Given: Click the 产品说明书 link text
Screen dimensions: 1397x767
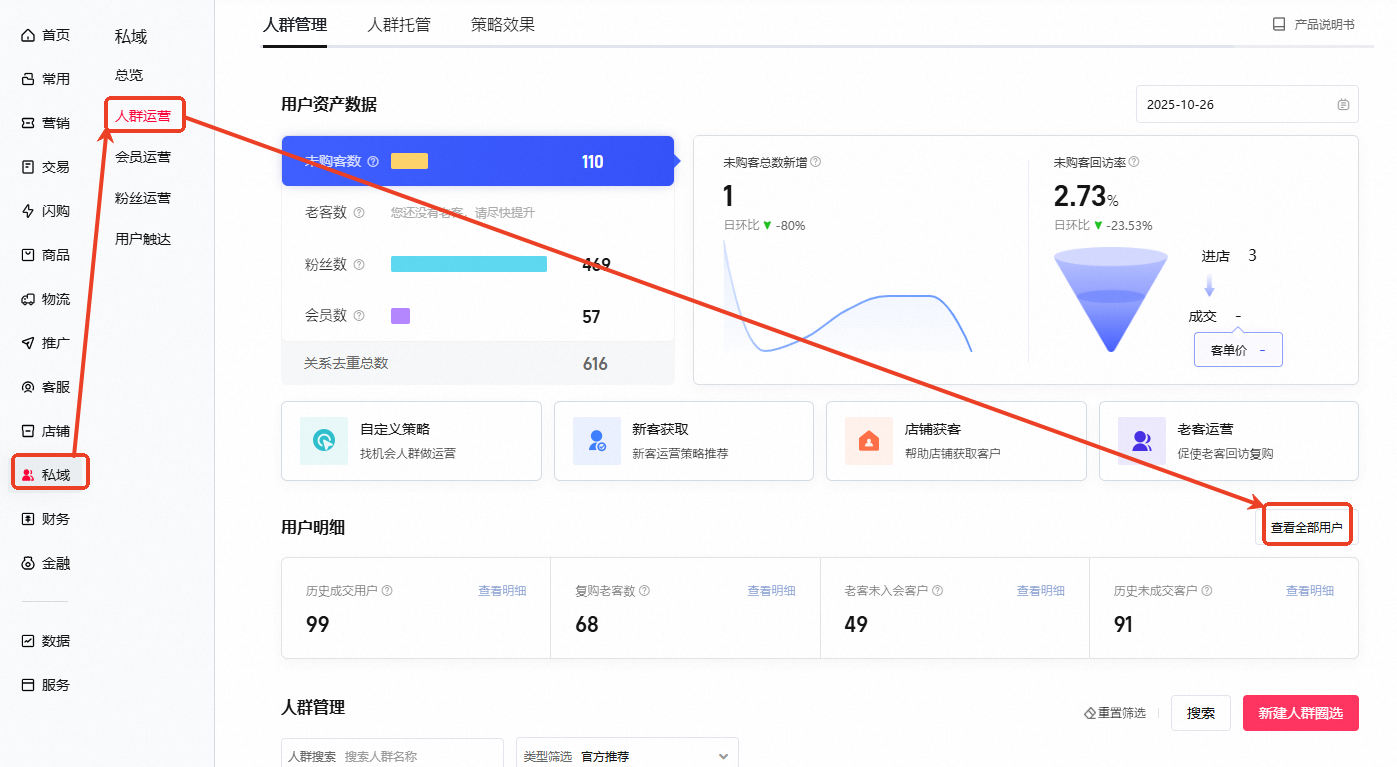Looking at the screenshot, I should pyautogui.click(x=1325, y=24).
